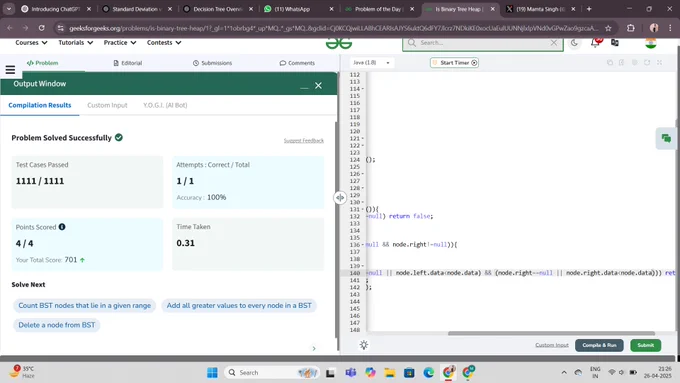The image size is (680, 383).
Task: Open Add all greater values BST problem
Action: click(239, 305)
